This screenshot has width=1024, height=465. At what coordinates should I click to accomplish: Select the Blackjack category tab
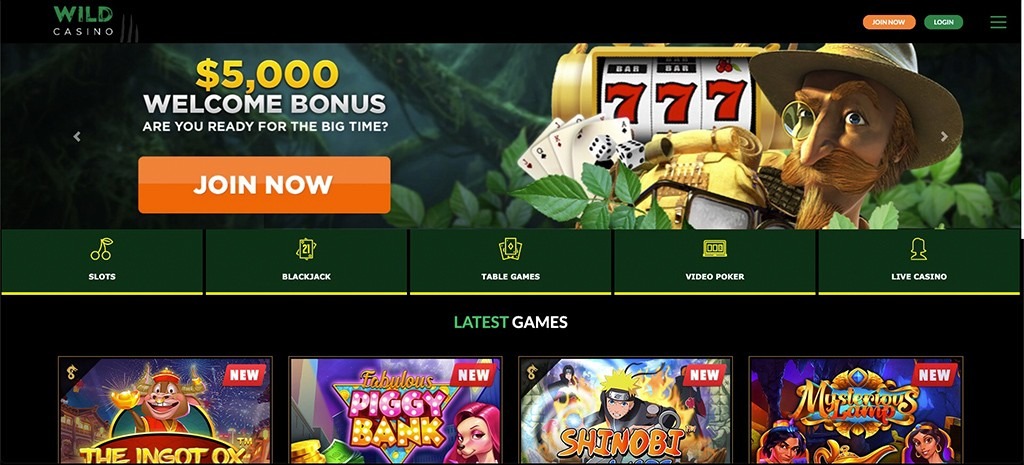[x=306, y=262]
